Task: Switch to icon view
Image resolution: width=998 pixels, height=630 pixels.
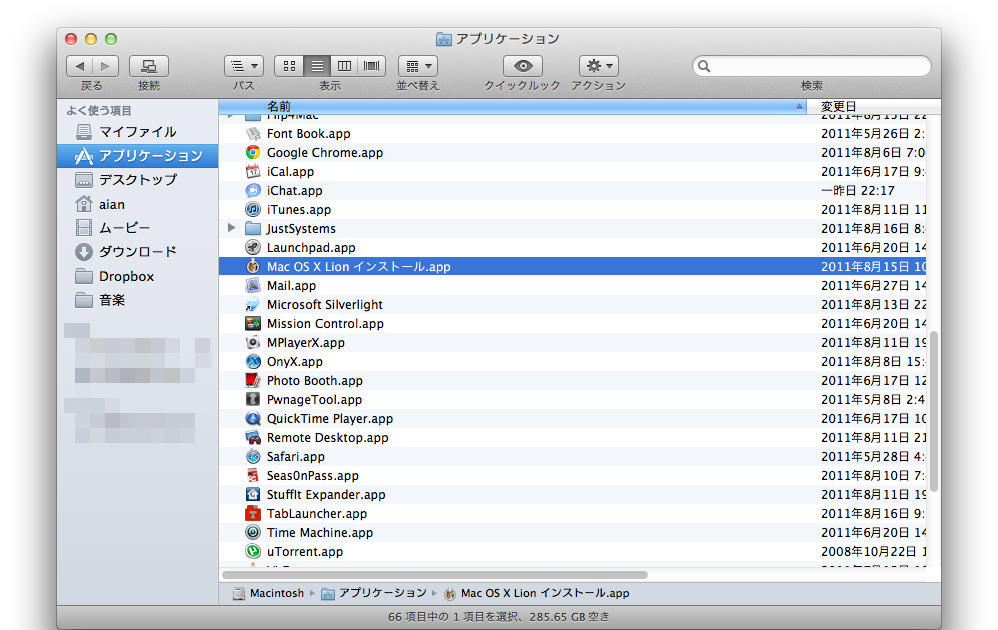Action: [289, 66]
